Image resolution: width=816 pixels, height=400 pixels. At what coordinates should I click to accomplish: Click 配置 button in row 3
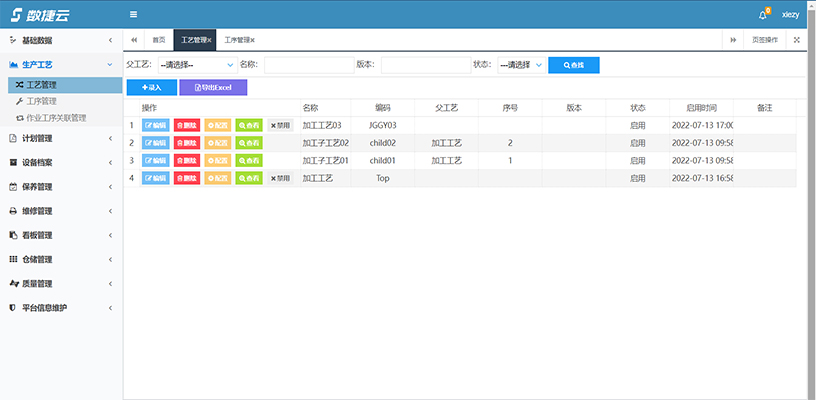217,161
